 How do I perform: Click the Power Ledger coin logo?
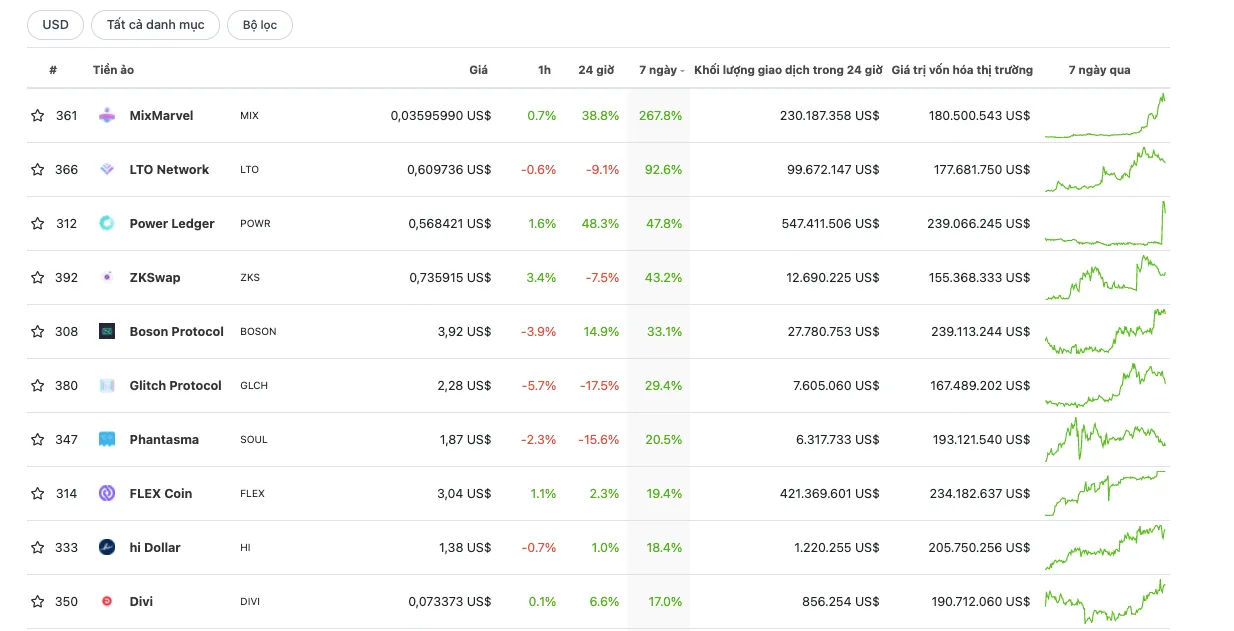pyautogui.click(x=107, y=224)
